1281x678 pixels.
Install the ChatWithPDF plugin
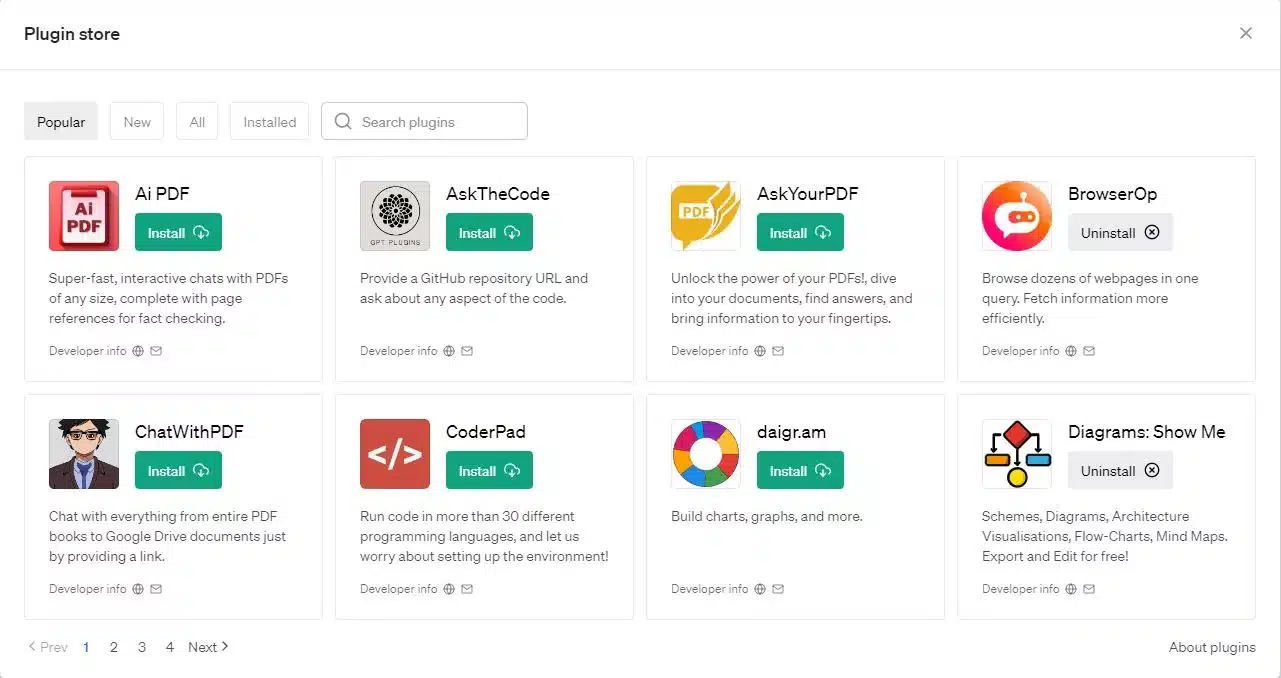click(x=178, y=470)
